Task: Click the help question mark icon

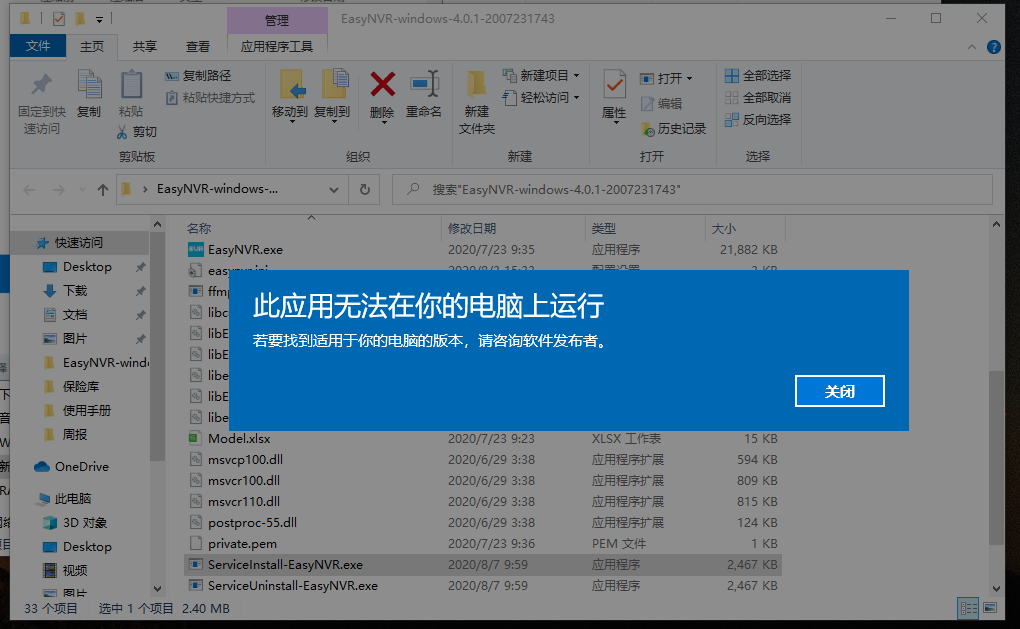Action: 993,47
